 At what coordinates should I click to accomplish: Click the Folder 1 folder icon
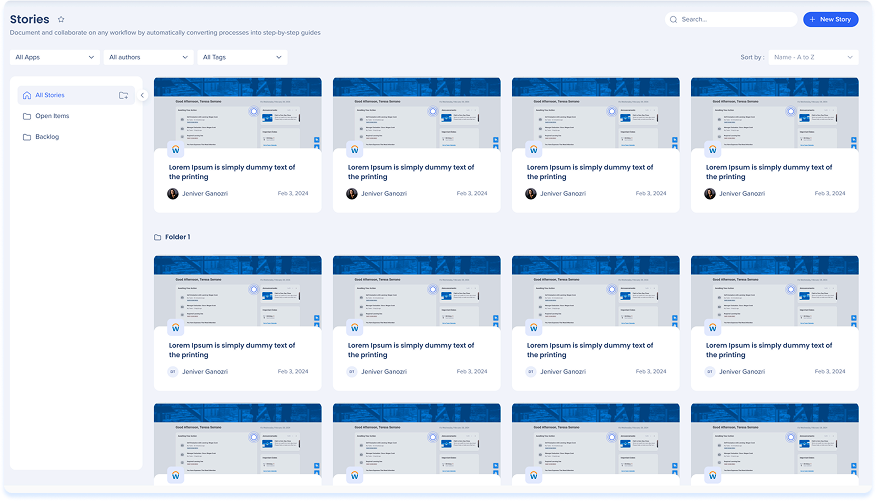tap(157, 237)
